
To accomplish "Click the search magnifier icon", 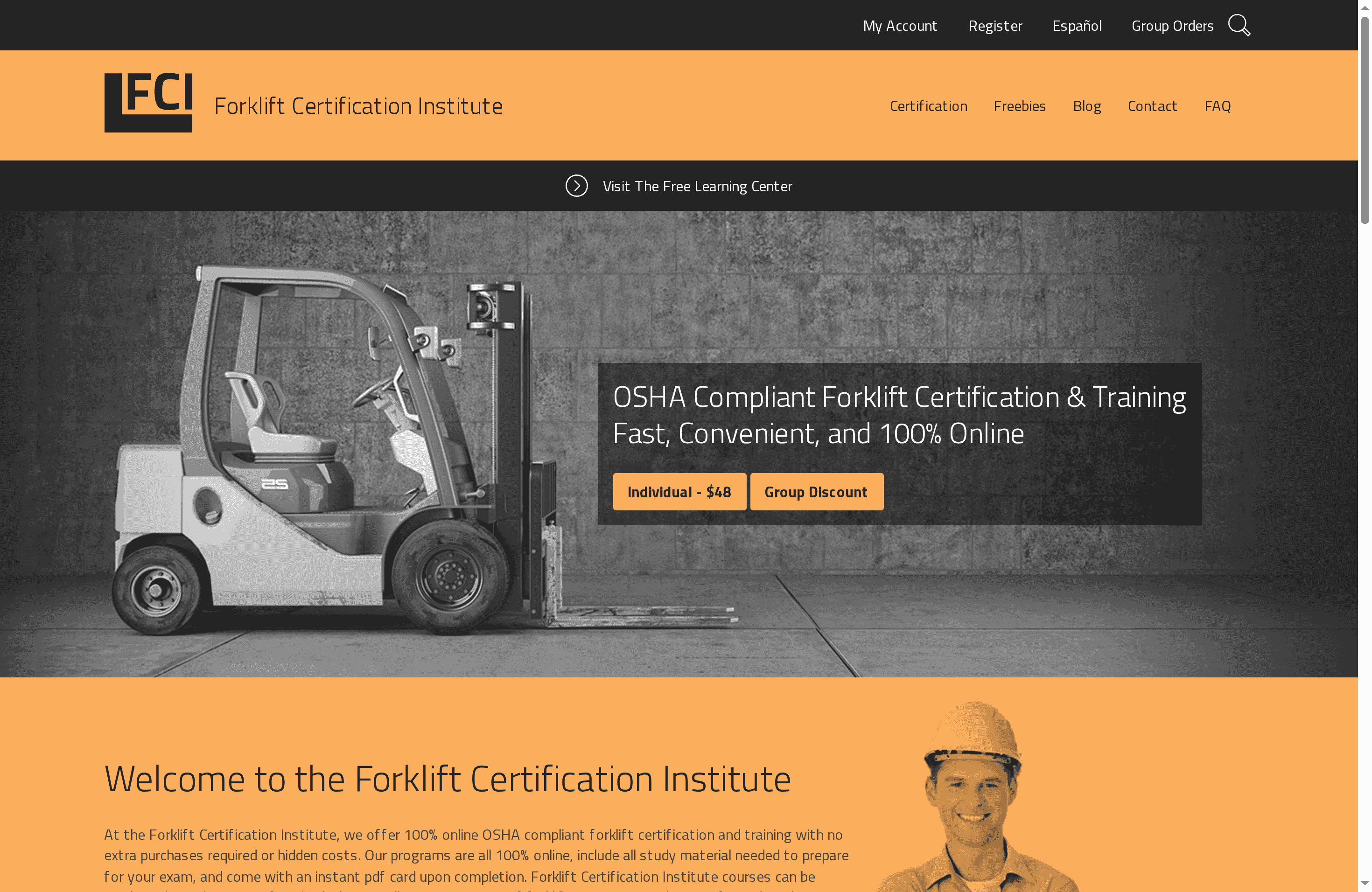I will coord(1238,25).
